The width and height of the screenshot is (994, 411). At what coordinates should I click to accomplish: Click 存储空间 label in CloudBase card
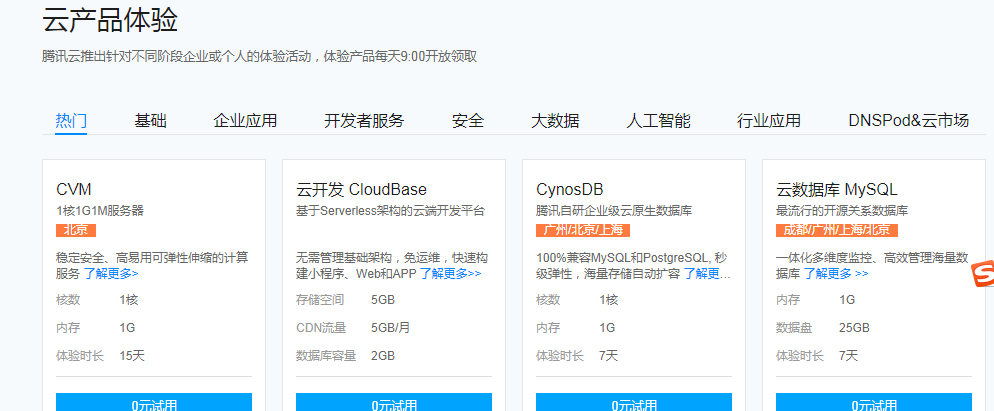click(320, 300)
